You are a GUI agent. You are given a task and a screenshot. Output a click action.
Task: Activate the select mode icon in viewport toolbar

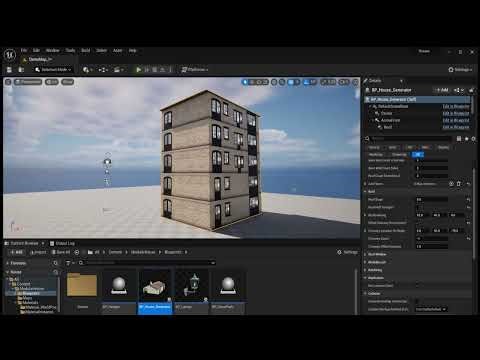(246, 82)
